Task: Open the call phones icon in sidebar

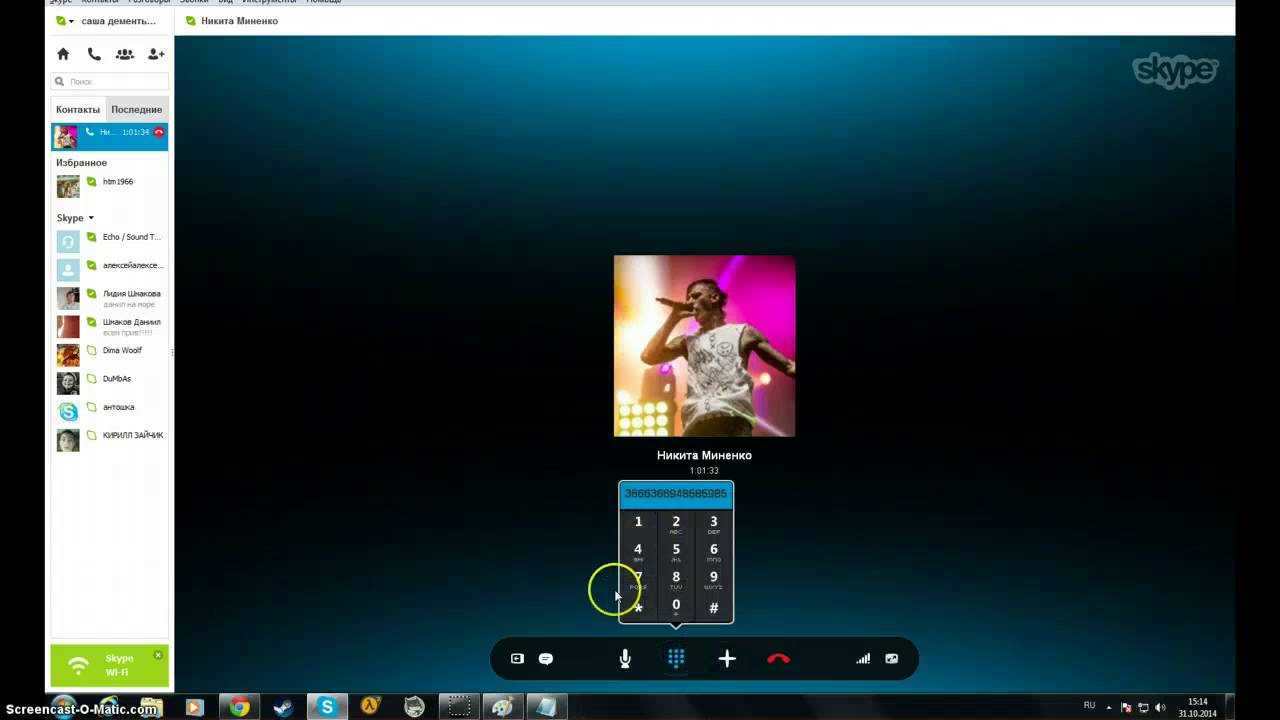Action: pos(94,54)
